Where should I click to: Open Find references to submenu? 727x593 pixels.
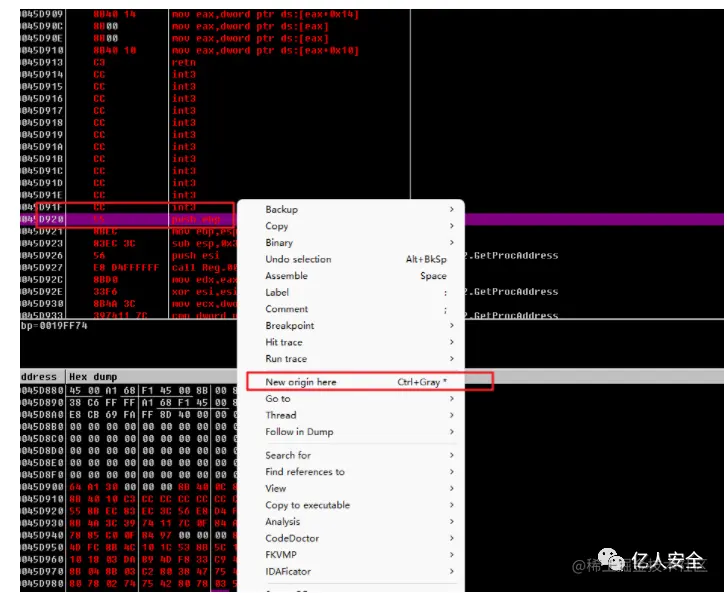point(351,472)
